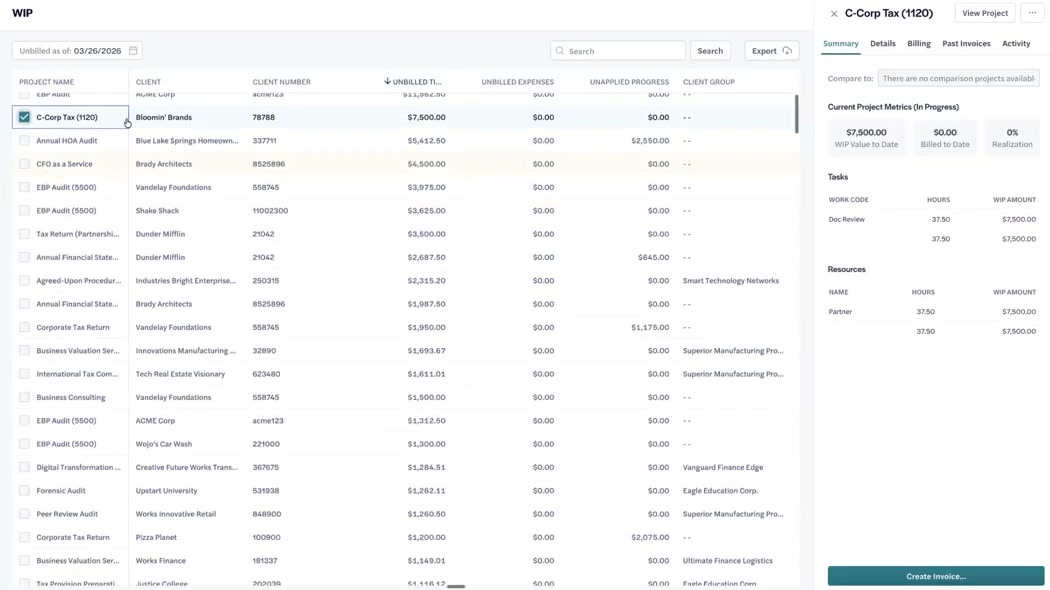Click the search magnifier icon
The height and width of the screenshot is (590, 1050).
[x=560, y=51]
